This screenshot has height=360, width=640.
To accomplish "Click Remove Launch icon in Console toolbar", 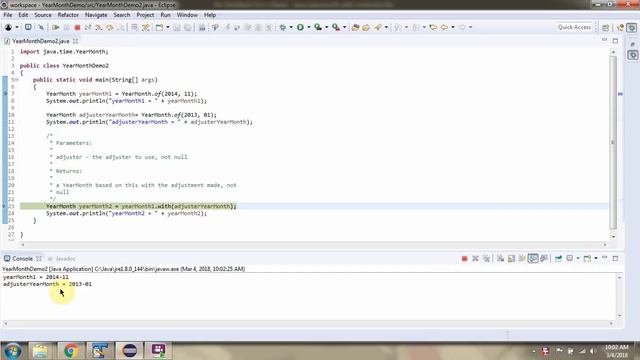I will (x=475, y=259).
